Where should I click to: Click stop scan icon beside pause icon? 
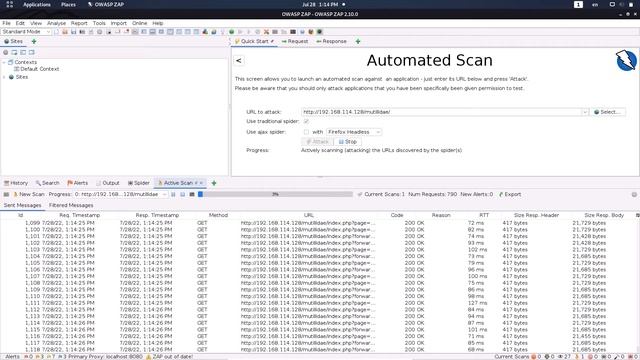pos(182,194)
